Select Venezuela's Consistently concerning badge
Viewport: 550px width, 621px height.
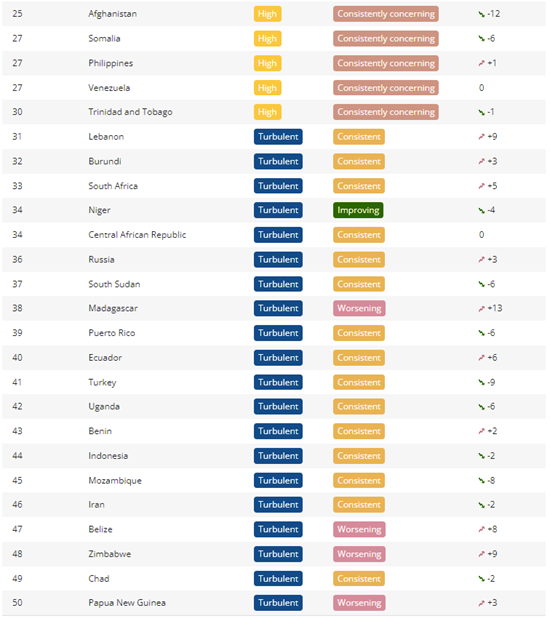pyautogui.click(x=386, y=88)
